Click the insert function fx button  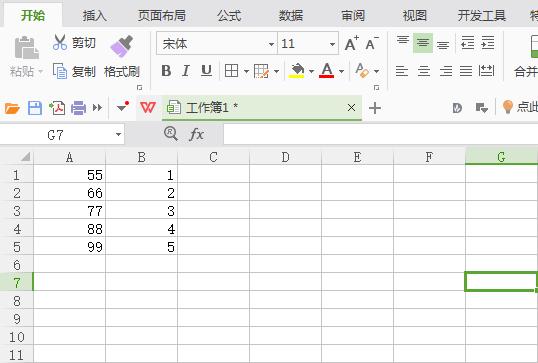[197, 134]
